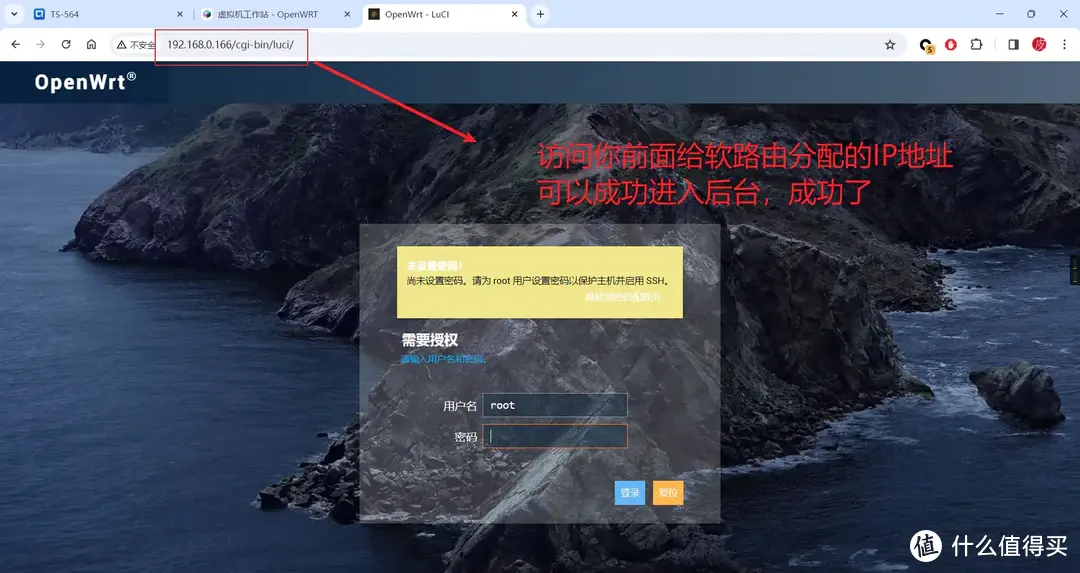
Task: Close the 虚拟机工作站 - OpenWRT tab
Action: (x=347, y=14)
